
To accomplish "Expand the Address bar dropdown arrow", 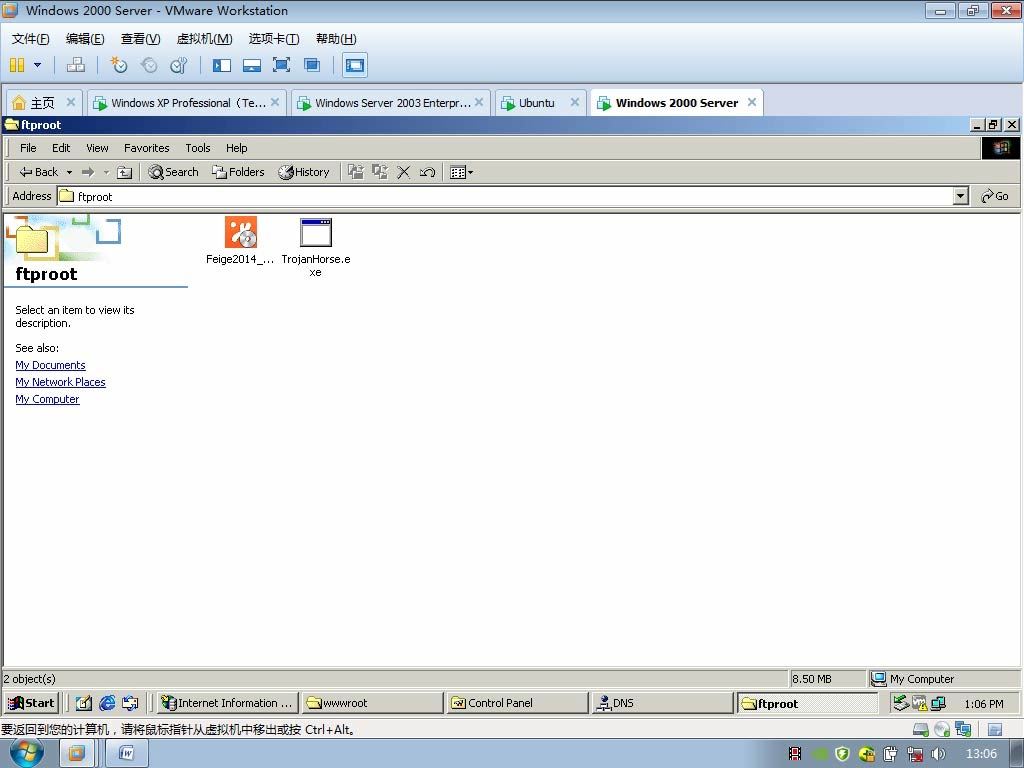I will pos(960,196).
